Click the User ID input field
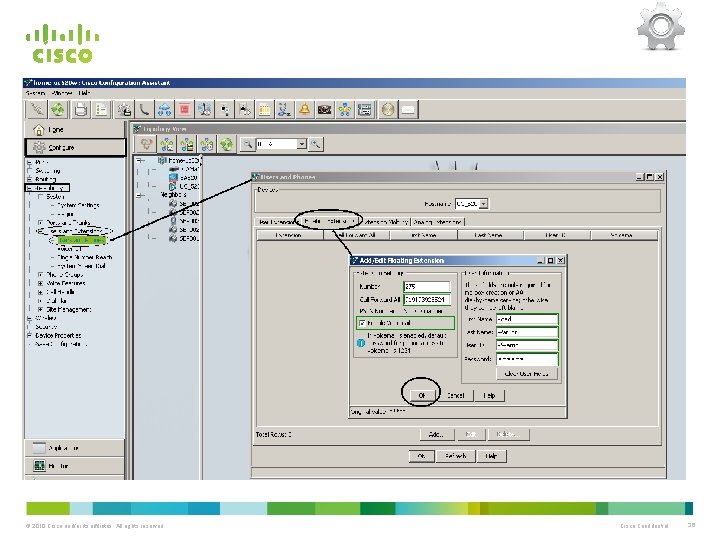 [x=527, y=345]
